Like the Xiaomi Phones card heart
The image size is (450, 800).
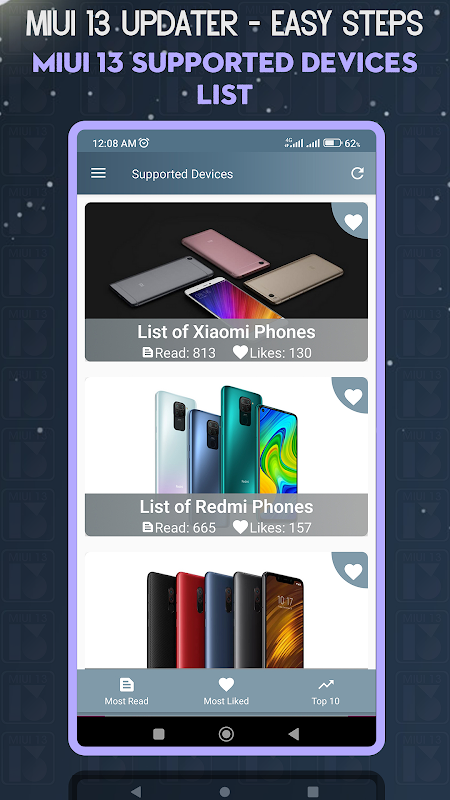[353, 222]
